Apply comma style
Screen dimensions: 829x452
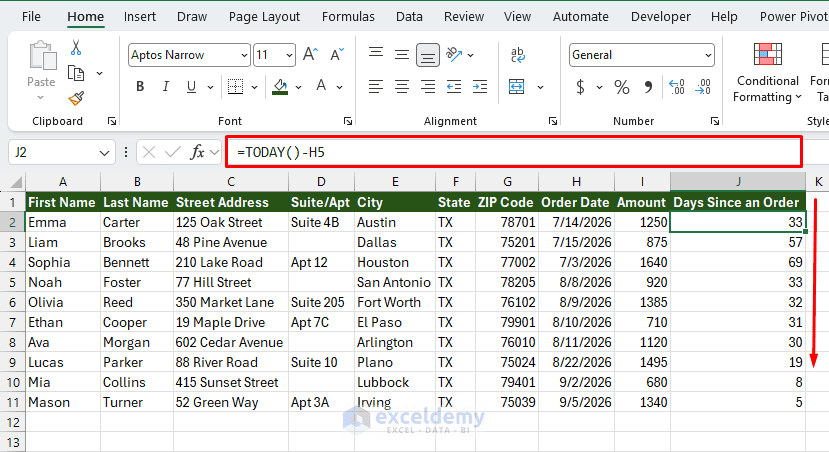[648, 87]
